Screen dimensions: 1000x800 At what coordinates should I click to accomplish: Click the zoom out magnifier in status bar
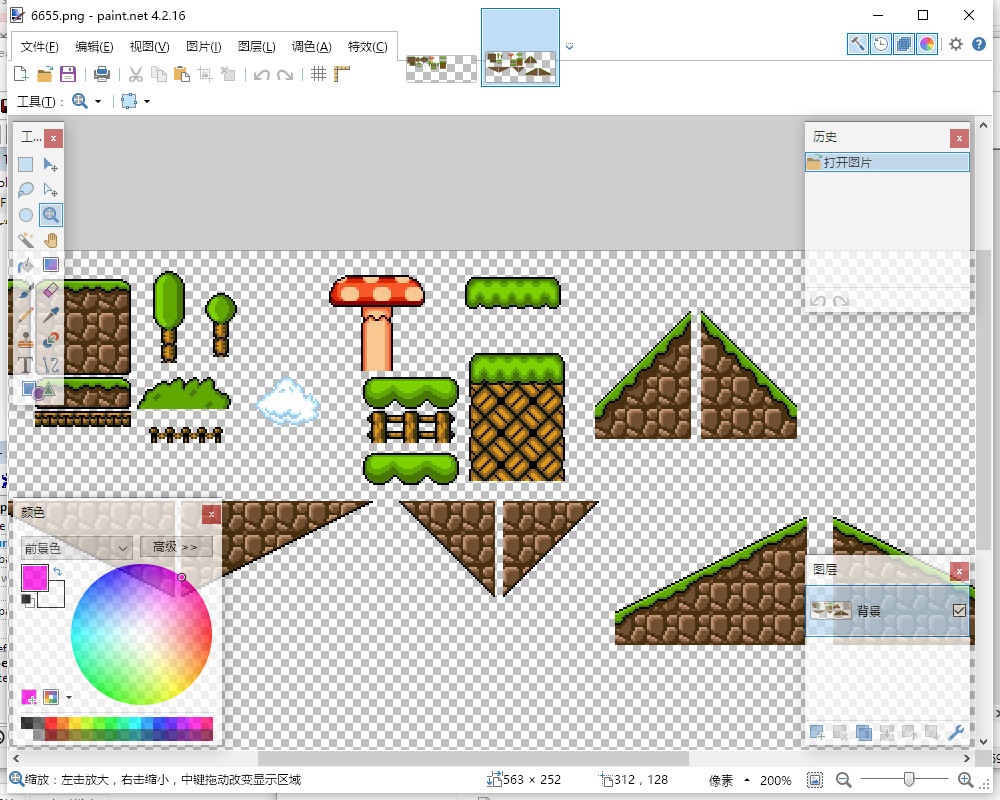point(843,780)
